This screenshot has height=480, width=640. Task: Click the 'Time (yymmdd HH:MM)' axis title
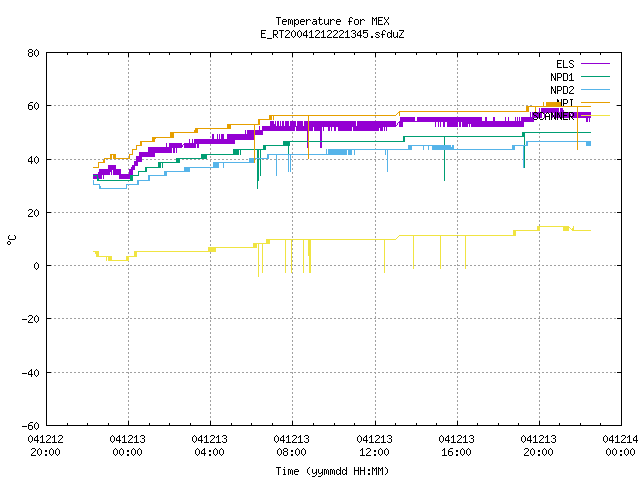(332, 471)
